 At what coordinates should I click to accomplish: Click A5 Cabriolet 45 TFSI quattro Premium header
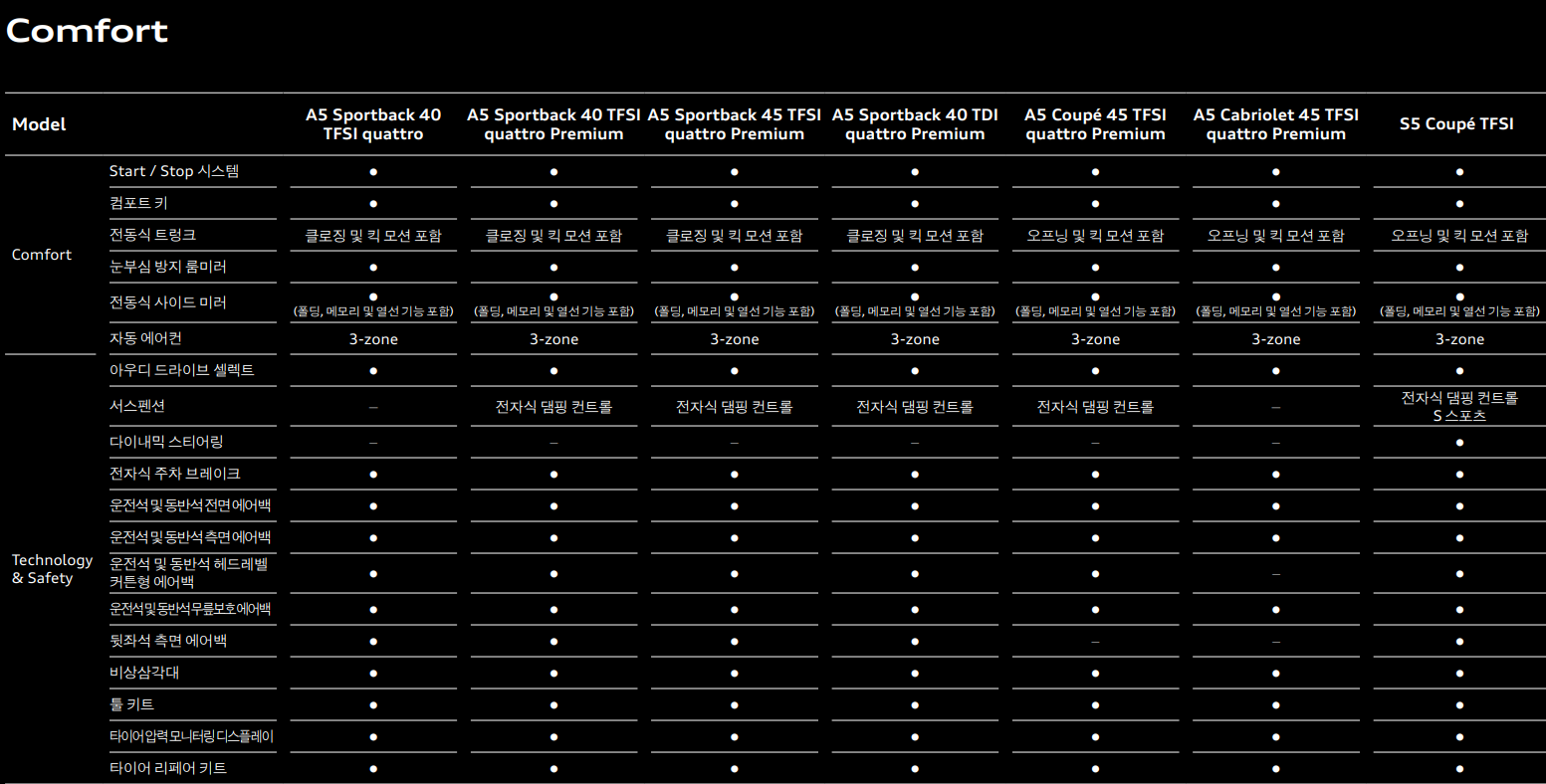[x=1276, y=124]
